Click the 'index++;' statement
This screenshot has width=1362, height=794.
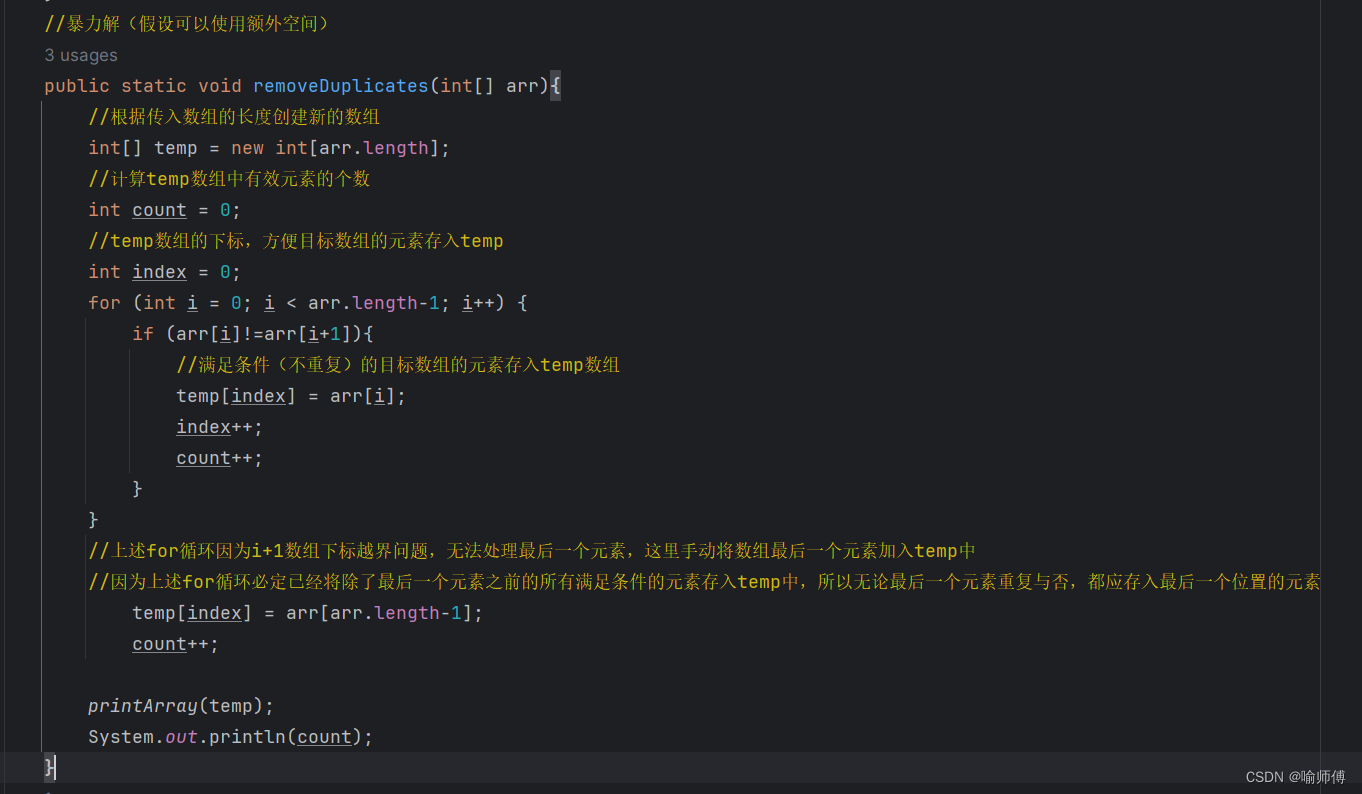pos(220,427)
